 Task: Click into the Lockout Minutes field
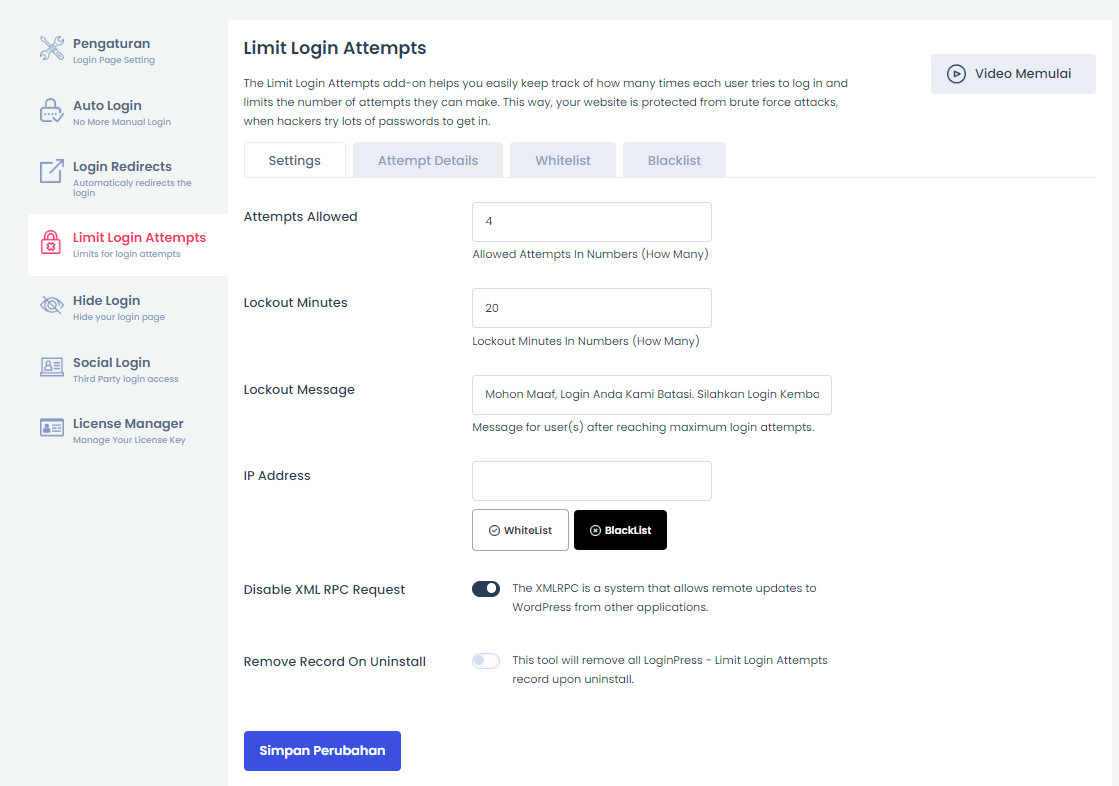(x=591, y=308)
